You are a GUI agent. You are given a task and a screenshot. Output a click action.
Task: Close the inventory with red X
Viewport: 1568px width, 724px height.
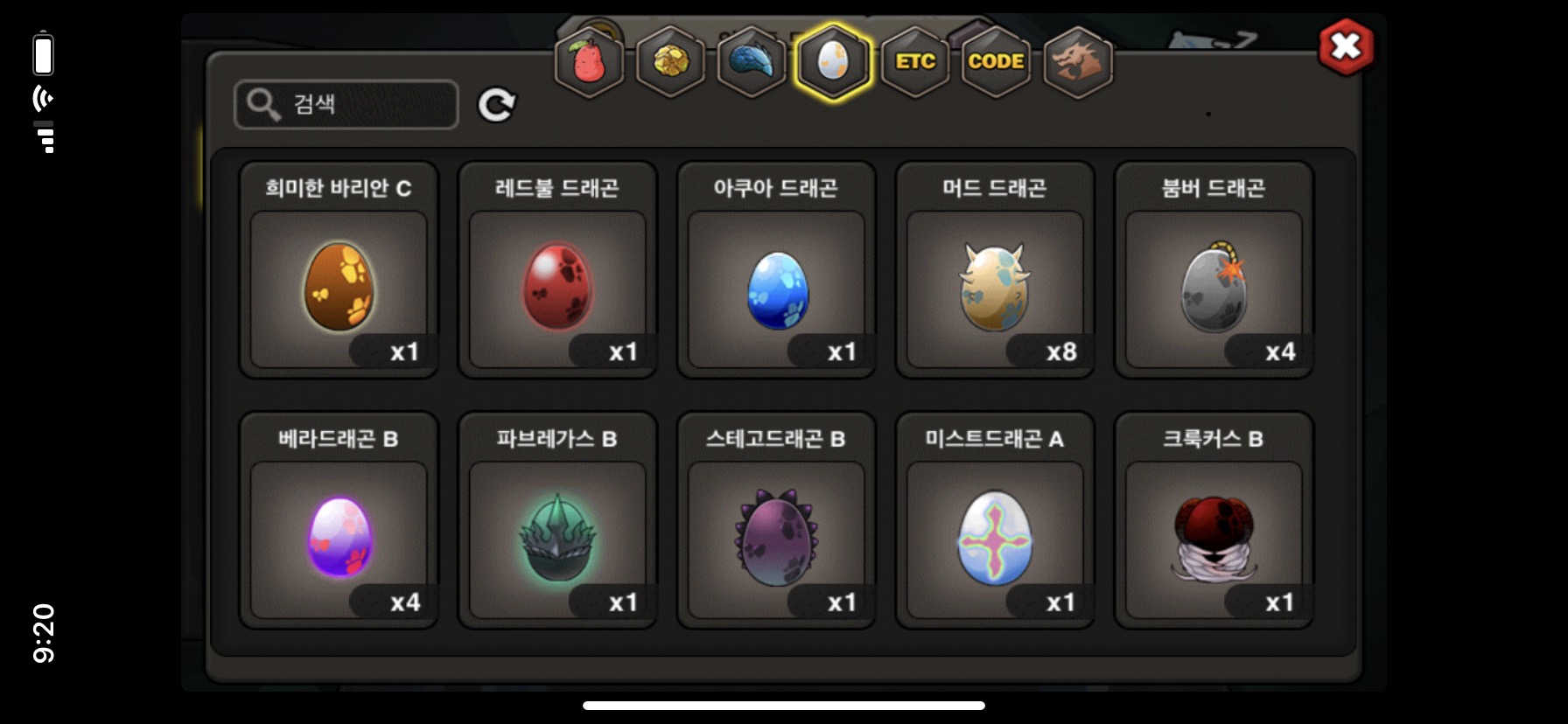(x=1346, y=47)
